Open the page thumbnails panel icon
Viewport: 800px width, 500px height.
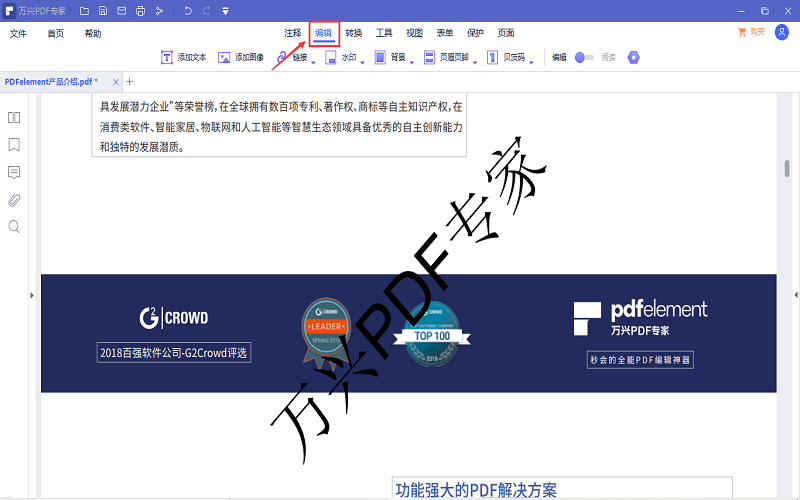pyautogui.click(x=14, y=118)
